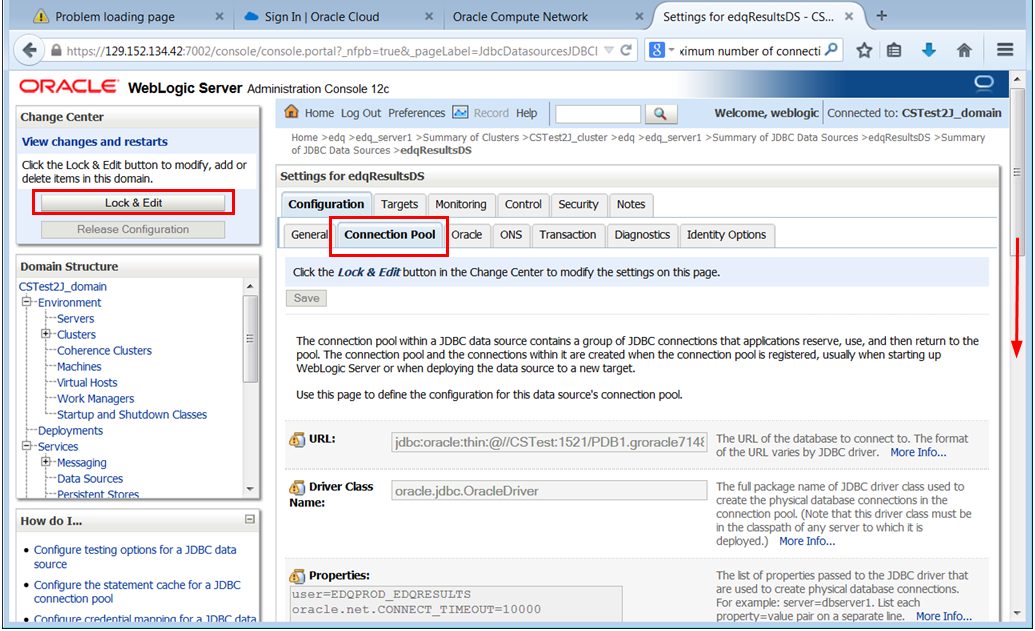Open the bookmarks list icon
This screenshot has height=631, width=1035.
pyautogui.click(x=894, y=50)
